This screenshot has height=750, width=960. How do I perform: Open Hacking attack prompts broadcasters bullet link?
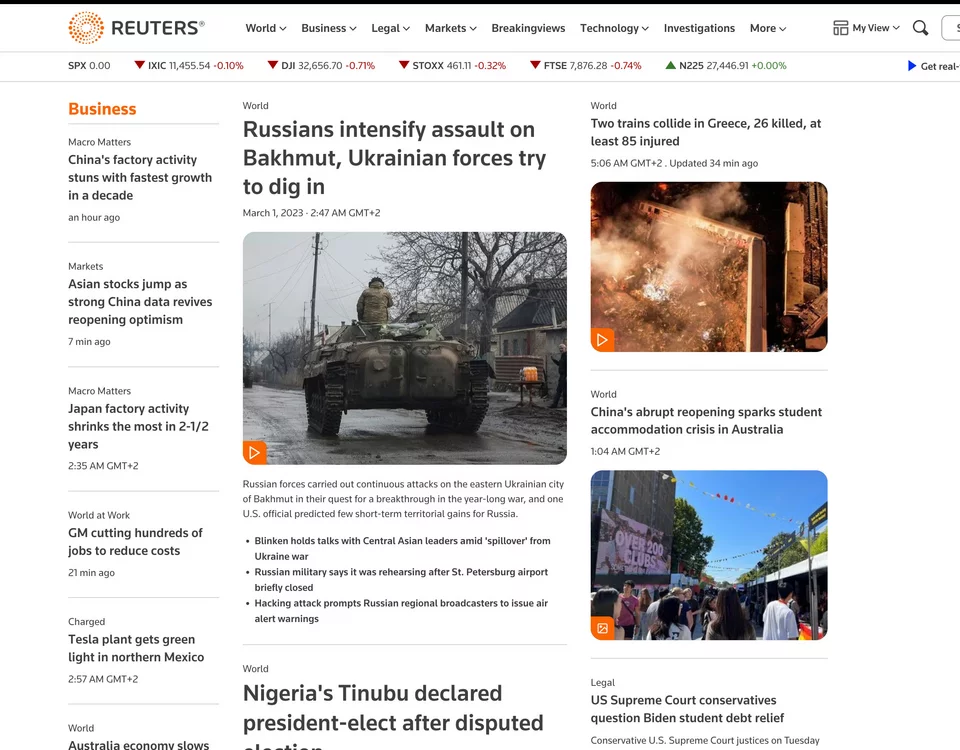pos(401,611)
